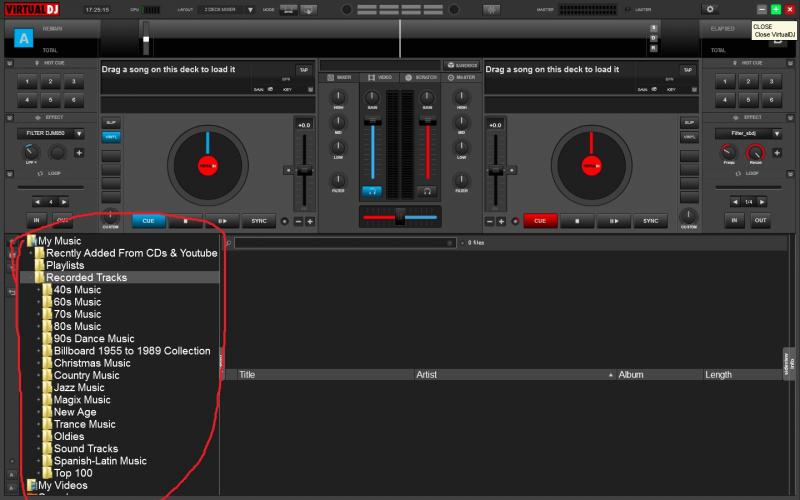
Task: Click the left deck pitch reset dot
Action: pos(285,221)
